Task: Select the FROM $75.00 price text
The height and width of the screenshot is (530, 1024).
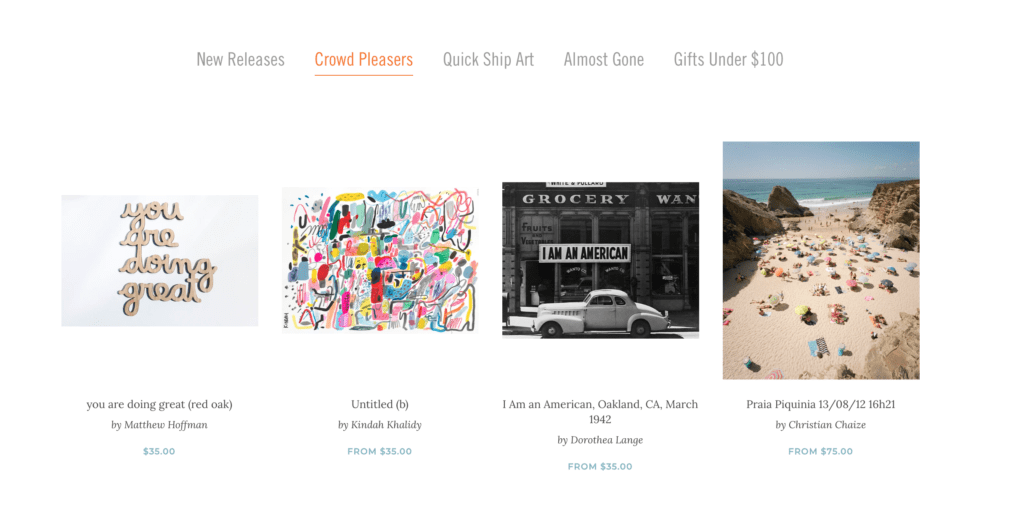Action: click(820, 451)
